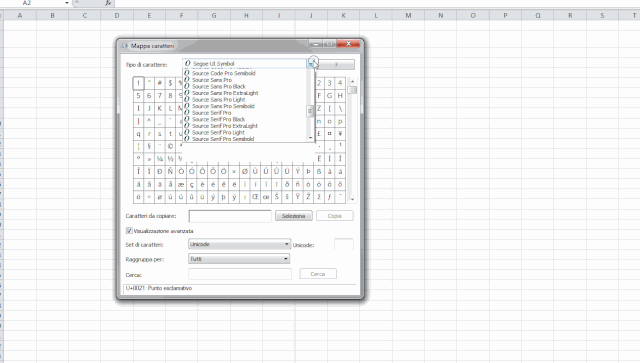Click the Cerca search text field

click(x=240, y=274)
